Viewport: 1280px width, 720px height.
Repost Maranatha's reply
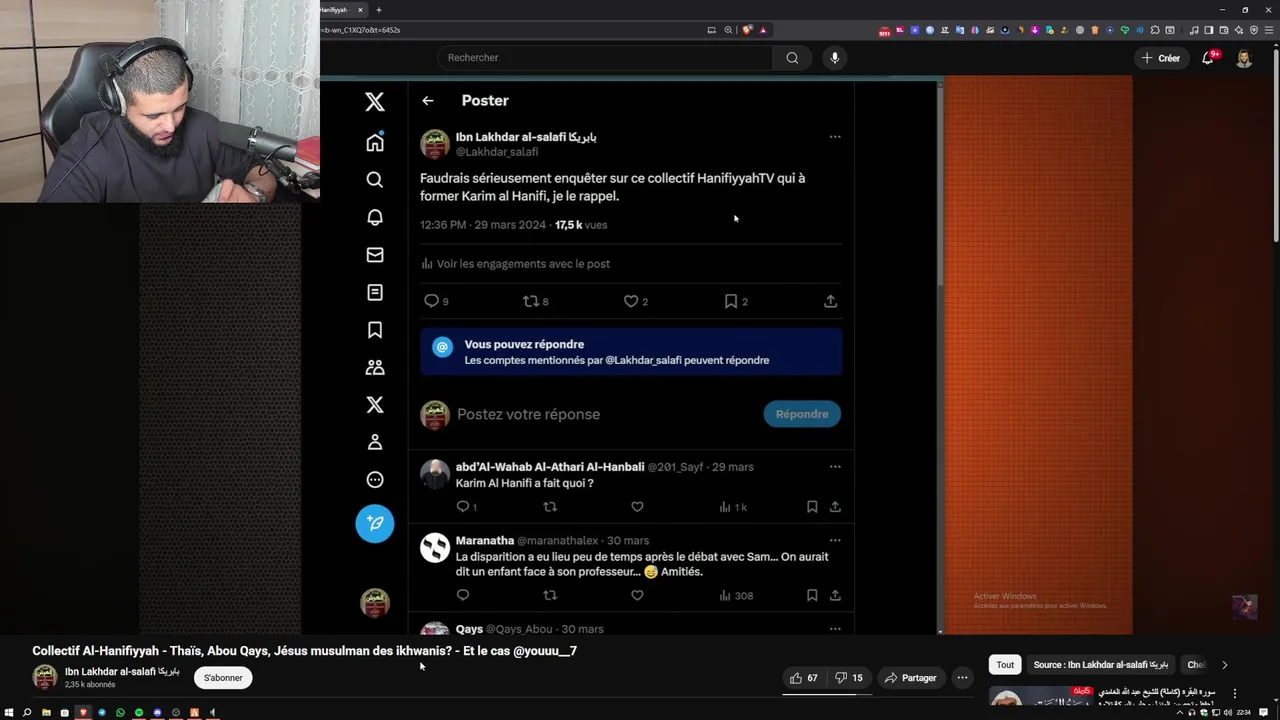550,595
